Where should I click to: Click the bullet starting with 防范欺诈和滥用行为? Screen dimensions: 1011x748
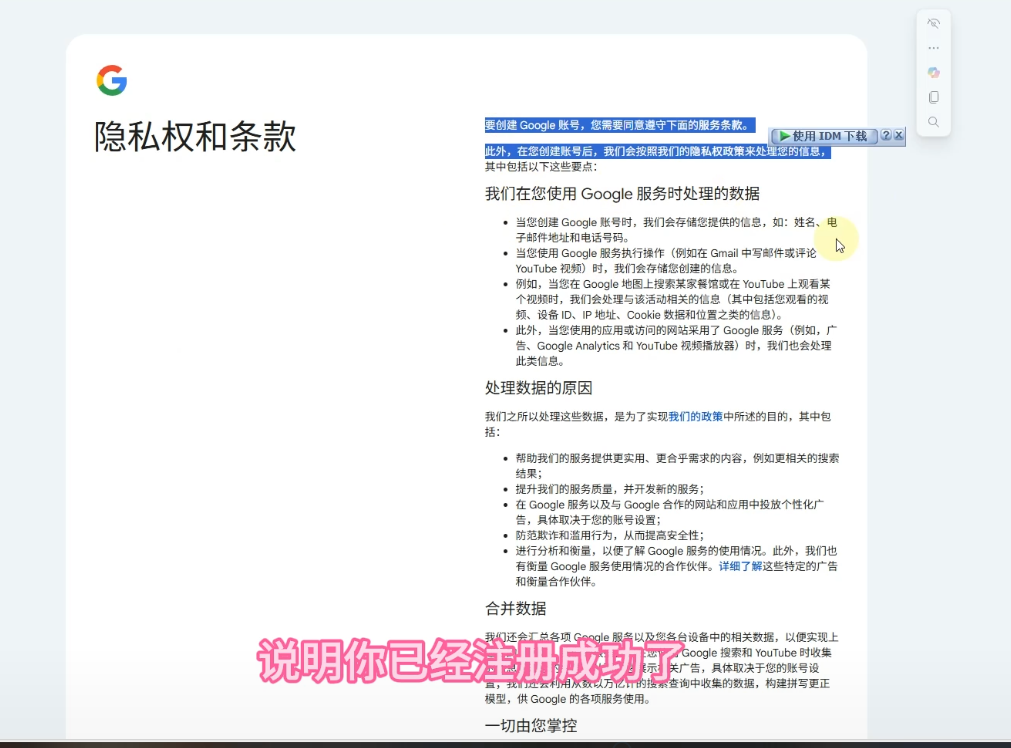[602, 535]
